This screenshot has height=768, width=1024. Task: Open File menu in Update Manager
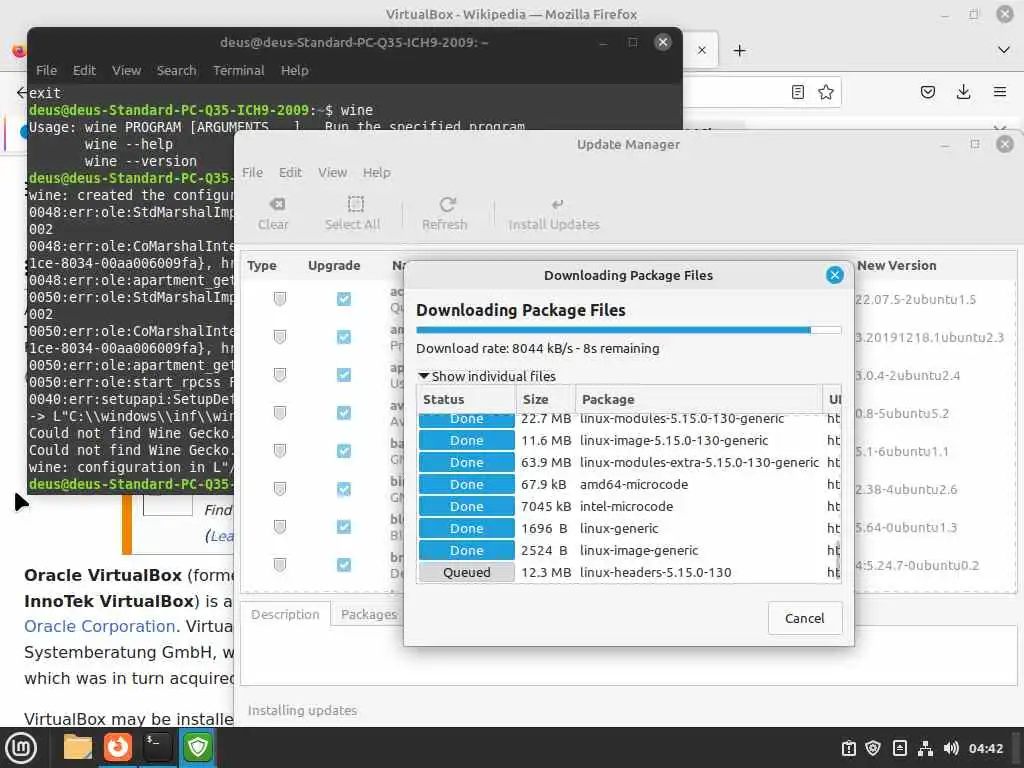click(252, 172)
